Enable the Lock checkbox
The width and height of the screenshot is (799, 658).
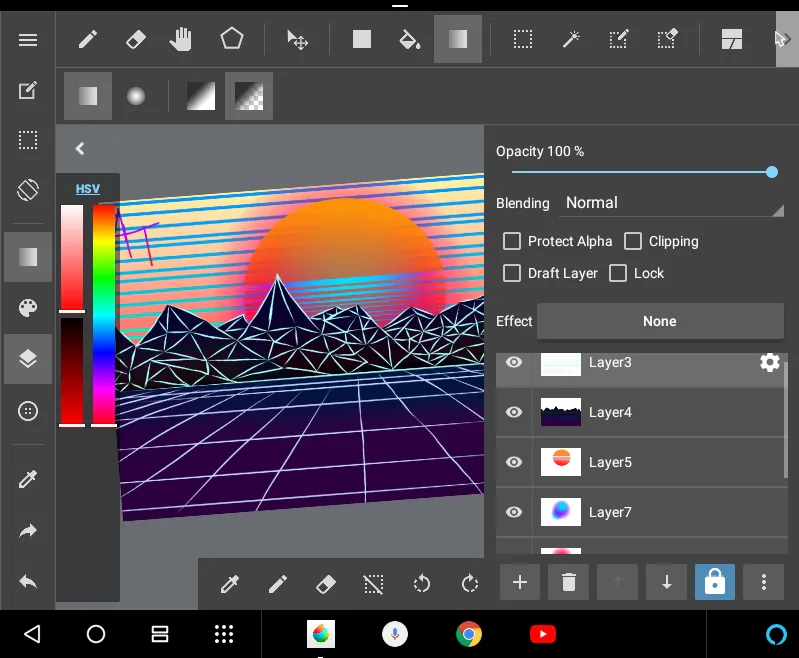click(x=618, y=273)
